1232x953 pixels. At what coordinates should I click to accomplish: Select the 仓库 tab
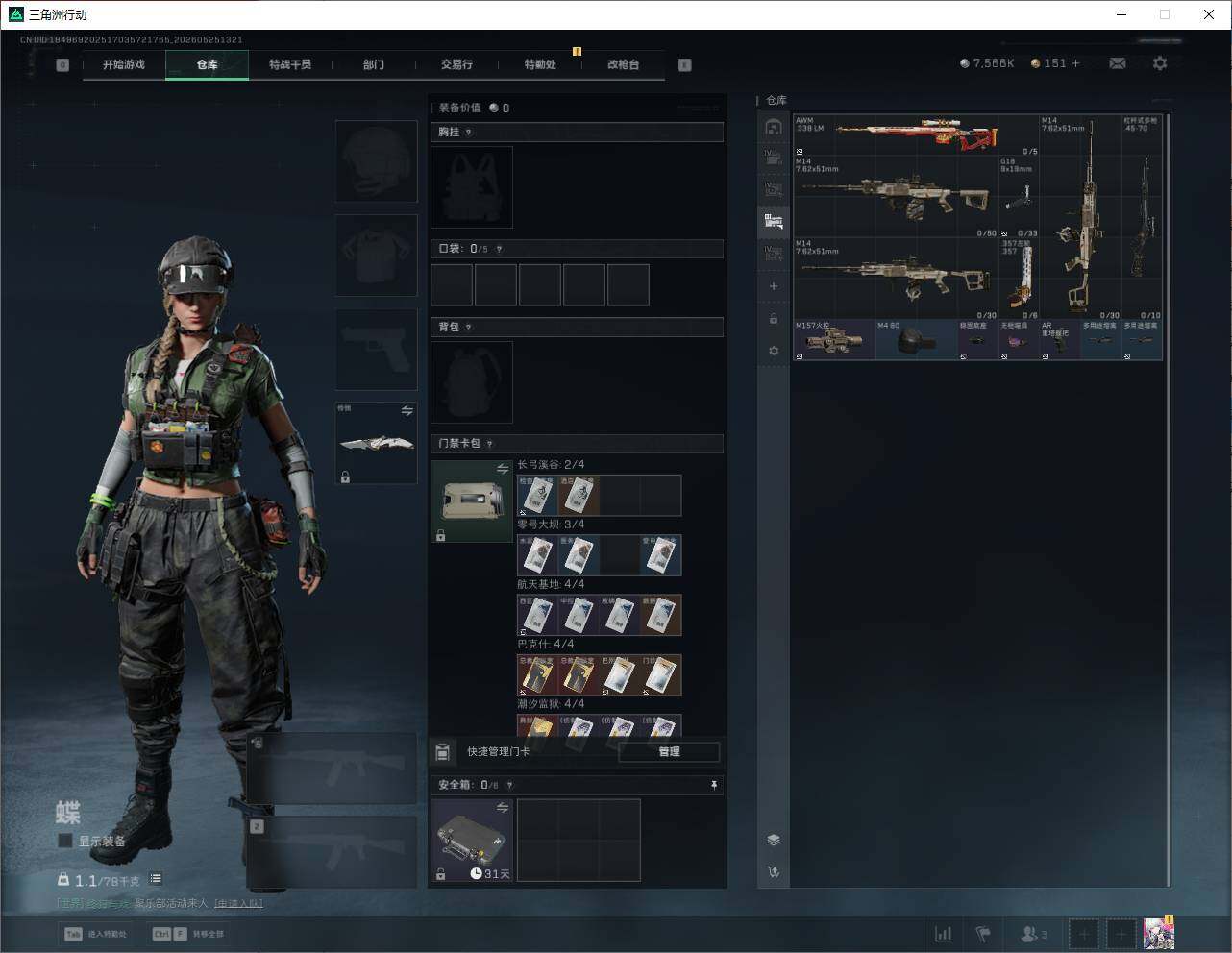[208, 64]
